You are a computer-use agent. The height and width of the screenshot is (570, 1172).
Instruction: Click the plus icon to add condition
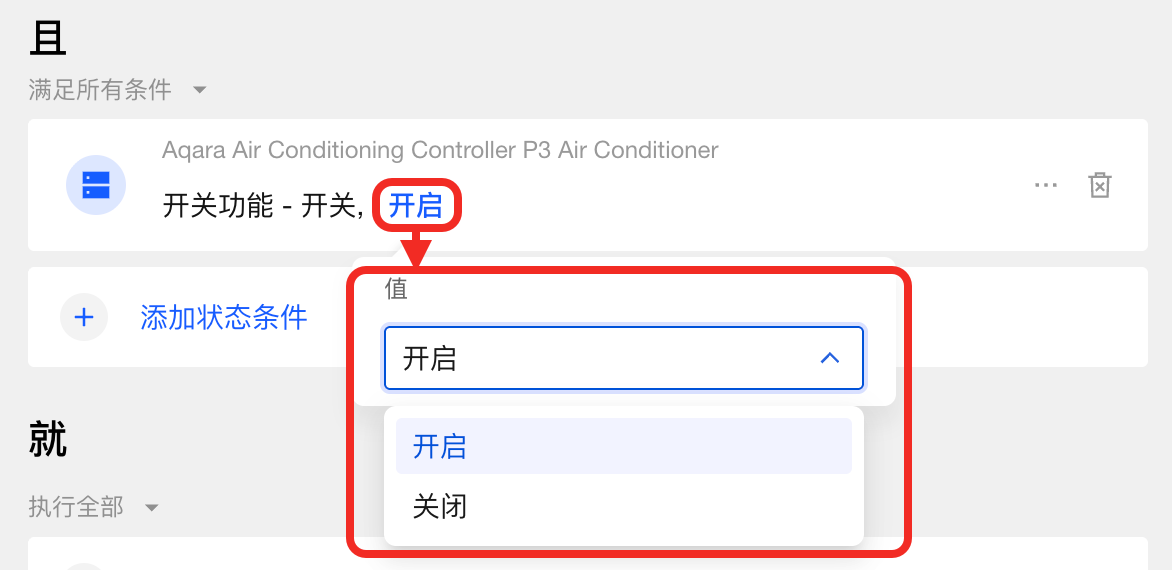pyautogui.click(x=84, y=318)
